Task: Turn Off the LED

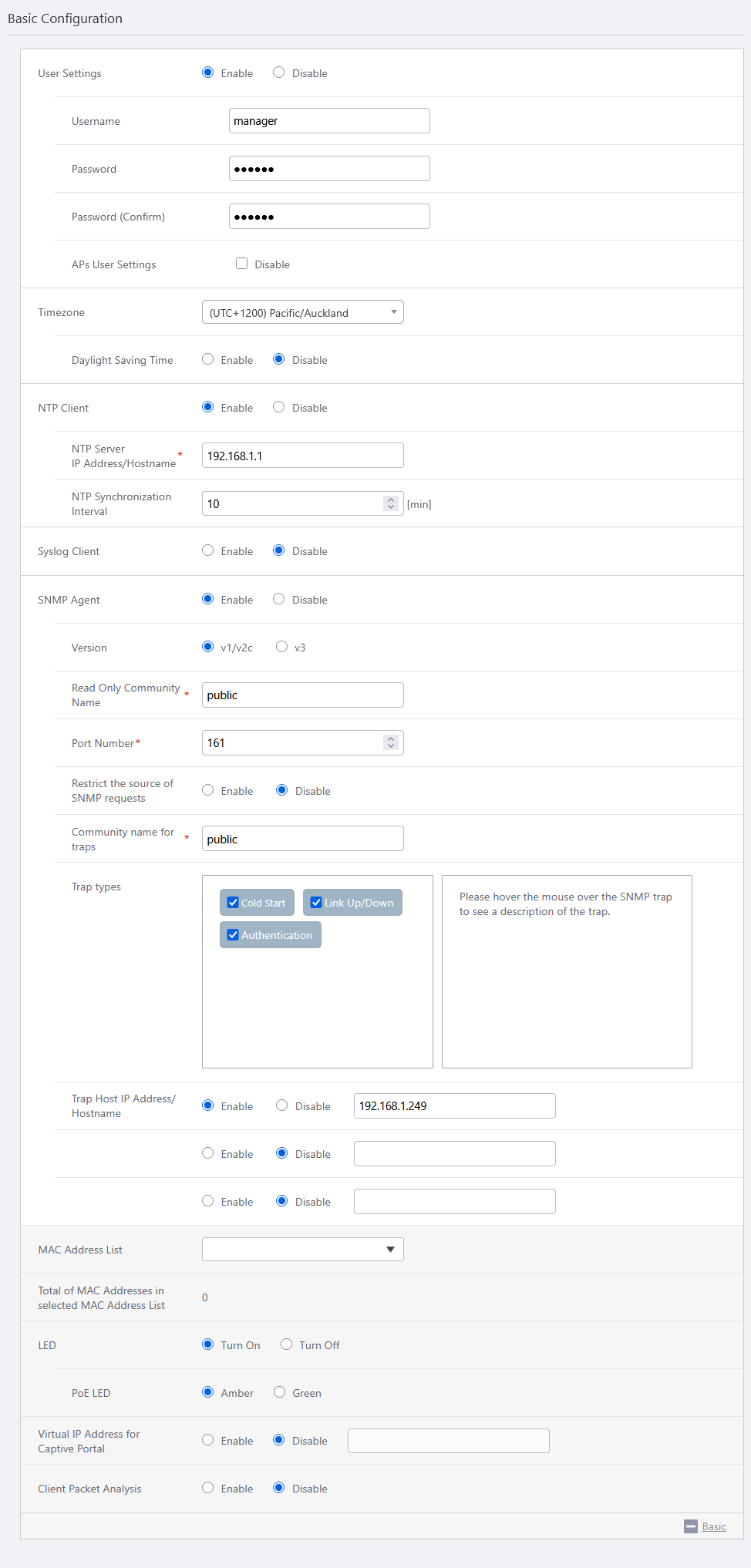Action: 287,1344
